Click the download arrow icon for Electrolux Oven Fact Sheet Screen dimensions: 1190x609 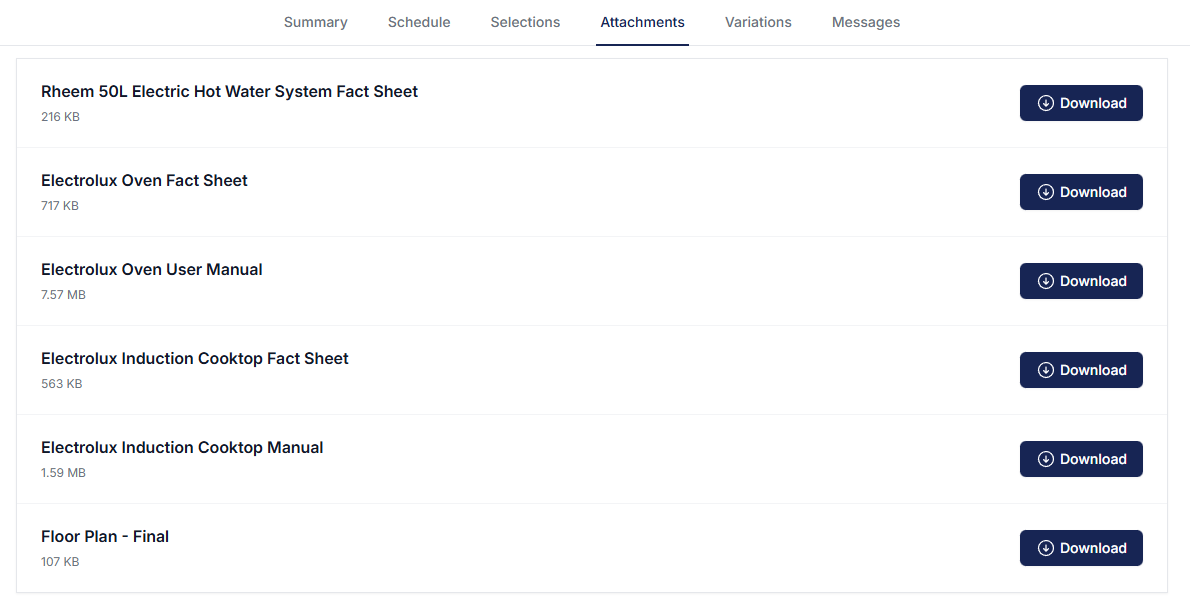pos(1046,191)
